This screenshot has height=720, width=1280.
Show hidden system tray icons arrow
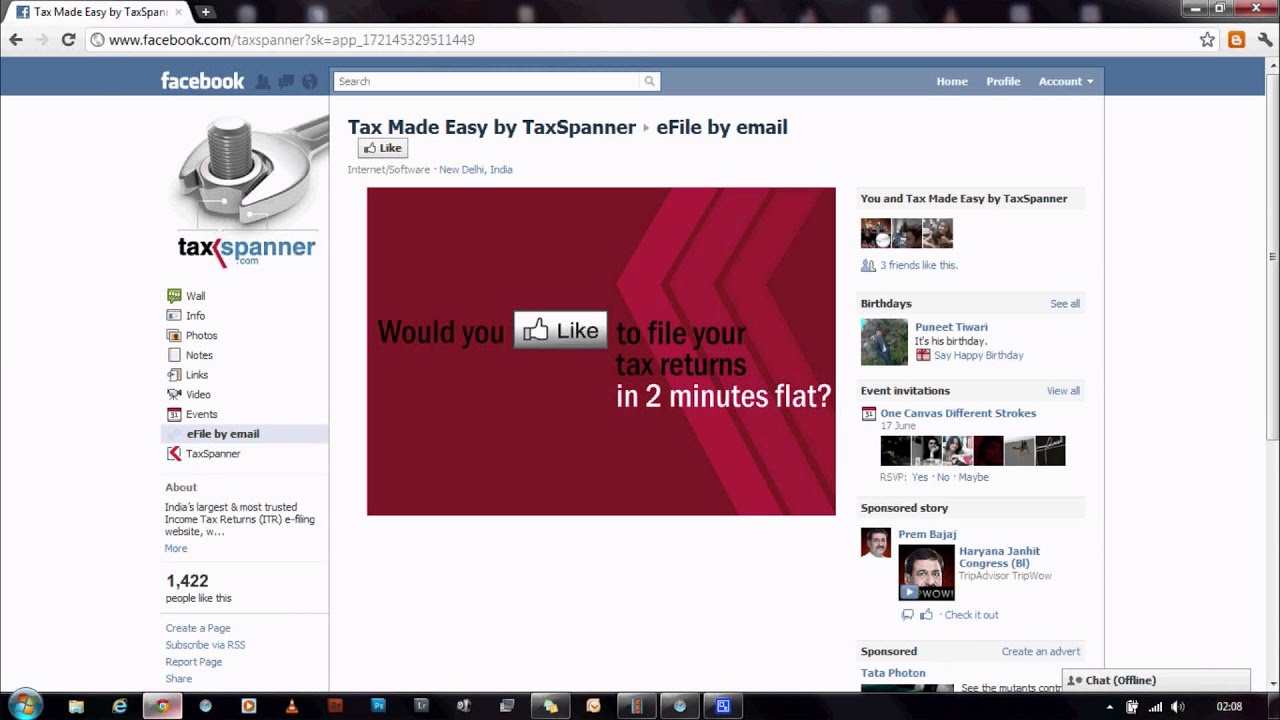[1109, 707]
